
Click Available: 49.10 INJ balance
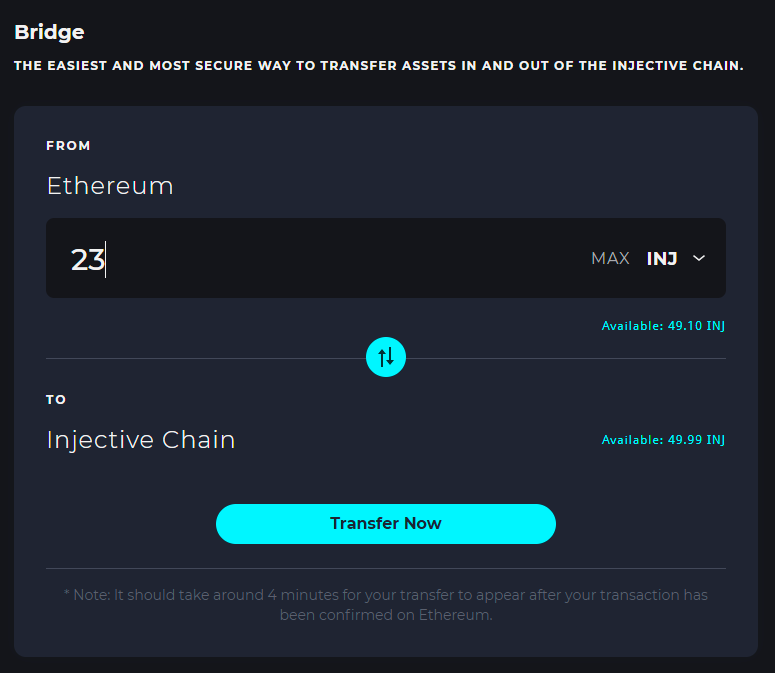pos(663,326)
